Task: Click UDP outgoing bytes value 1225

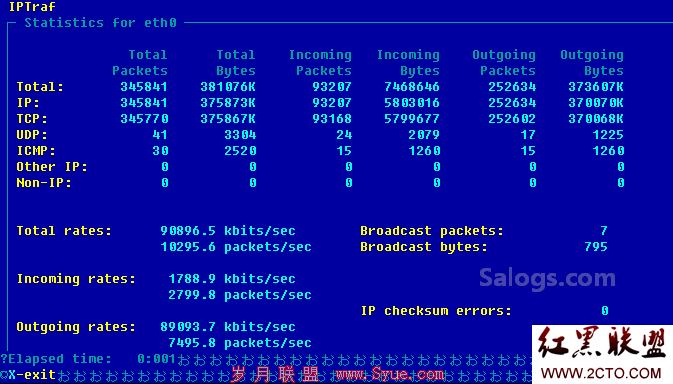Action: (x=608, y=135)
